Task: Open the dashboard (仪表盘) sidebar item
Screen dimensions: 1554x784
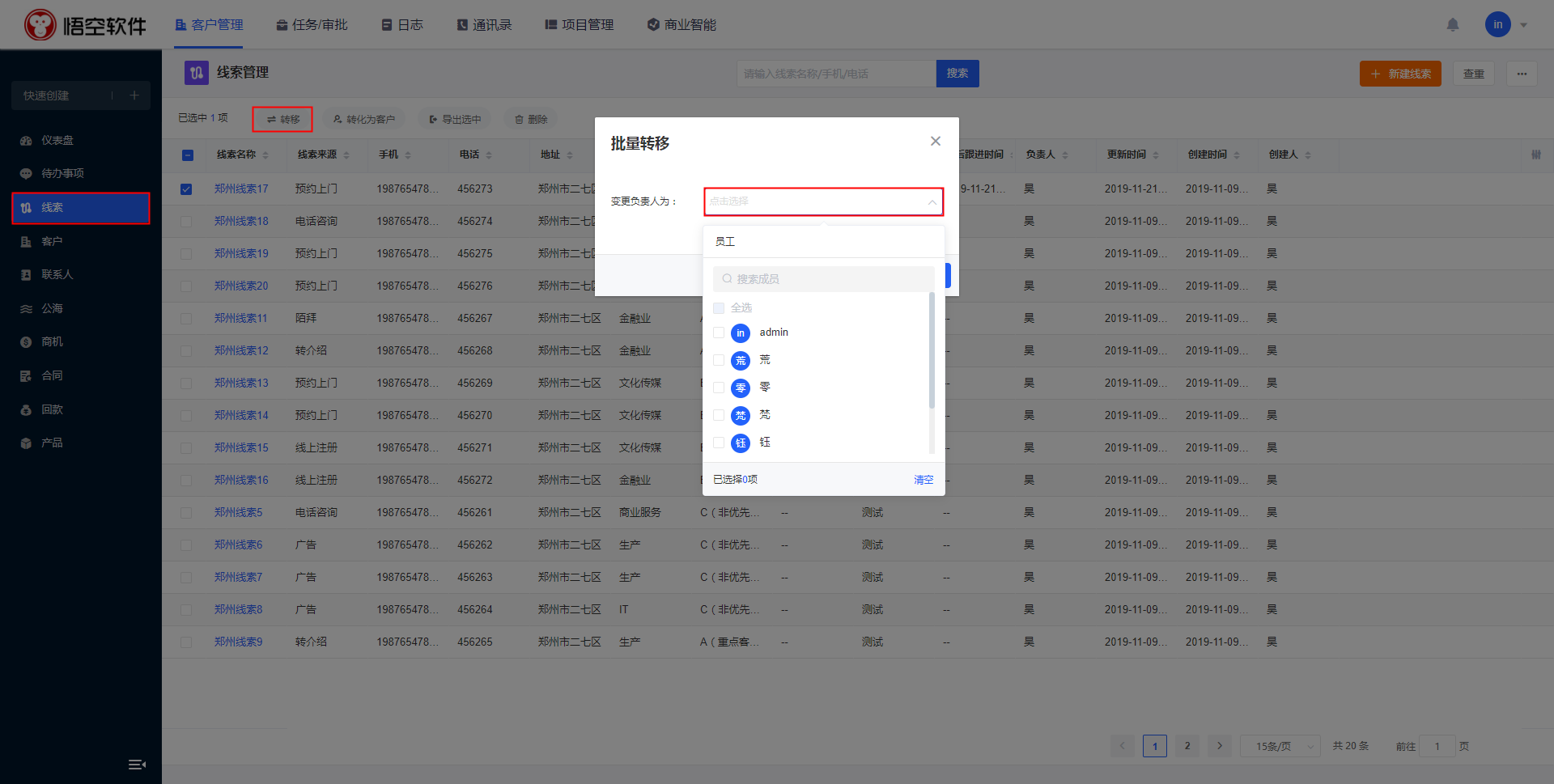Action: point(57,140)
